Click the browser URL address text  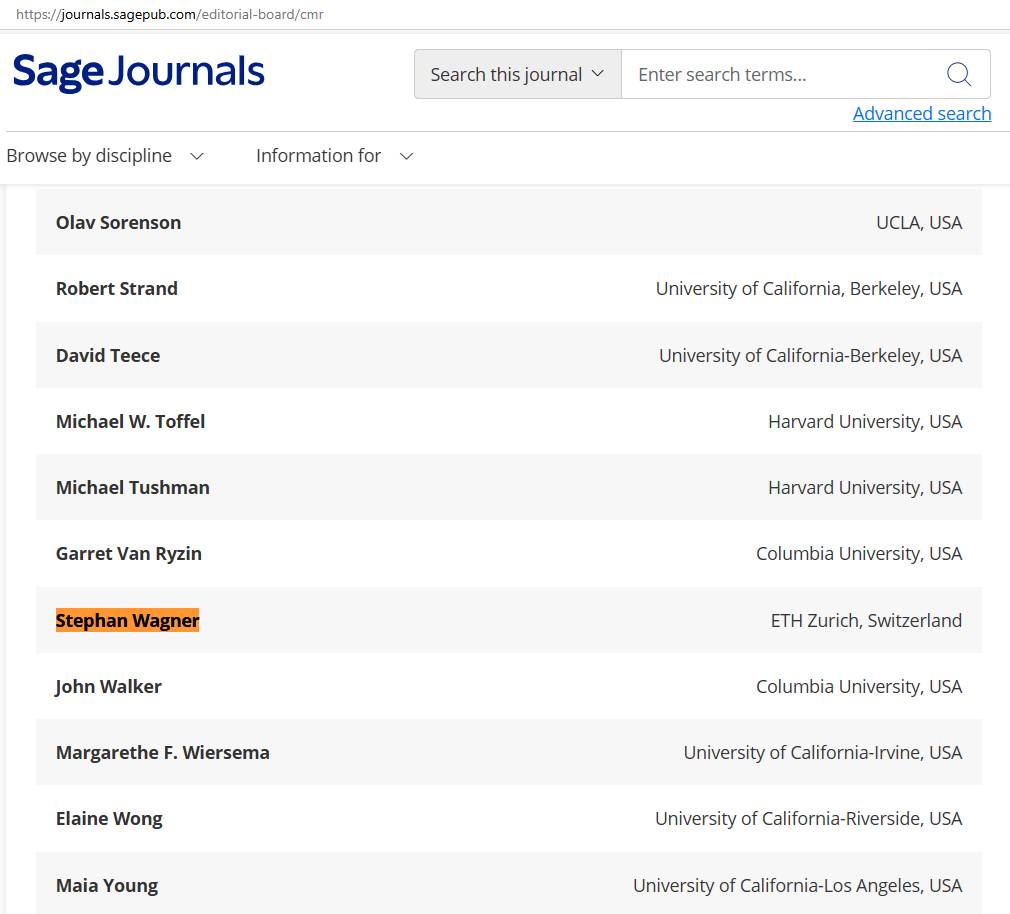[x=170, y=14]
